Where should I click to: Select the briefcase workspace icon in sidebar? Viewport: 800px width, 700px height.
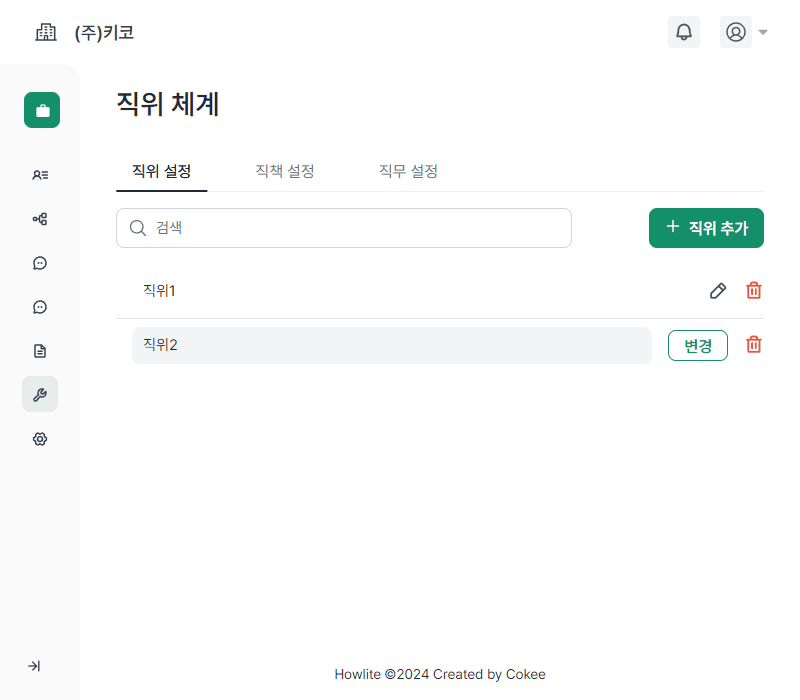tap(41, 110)
